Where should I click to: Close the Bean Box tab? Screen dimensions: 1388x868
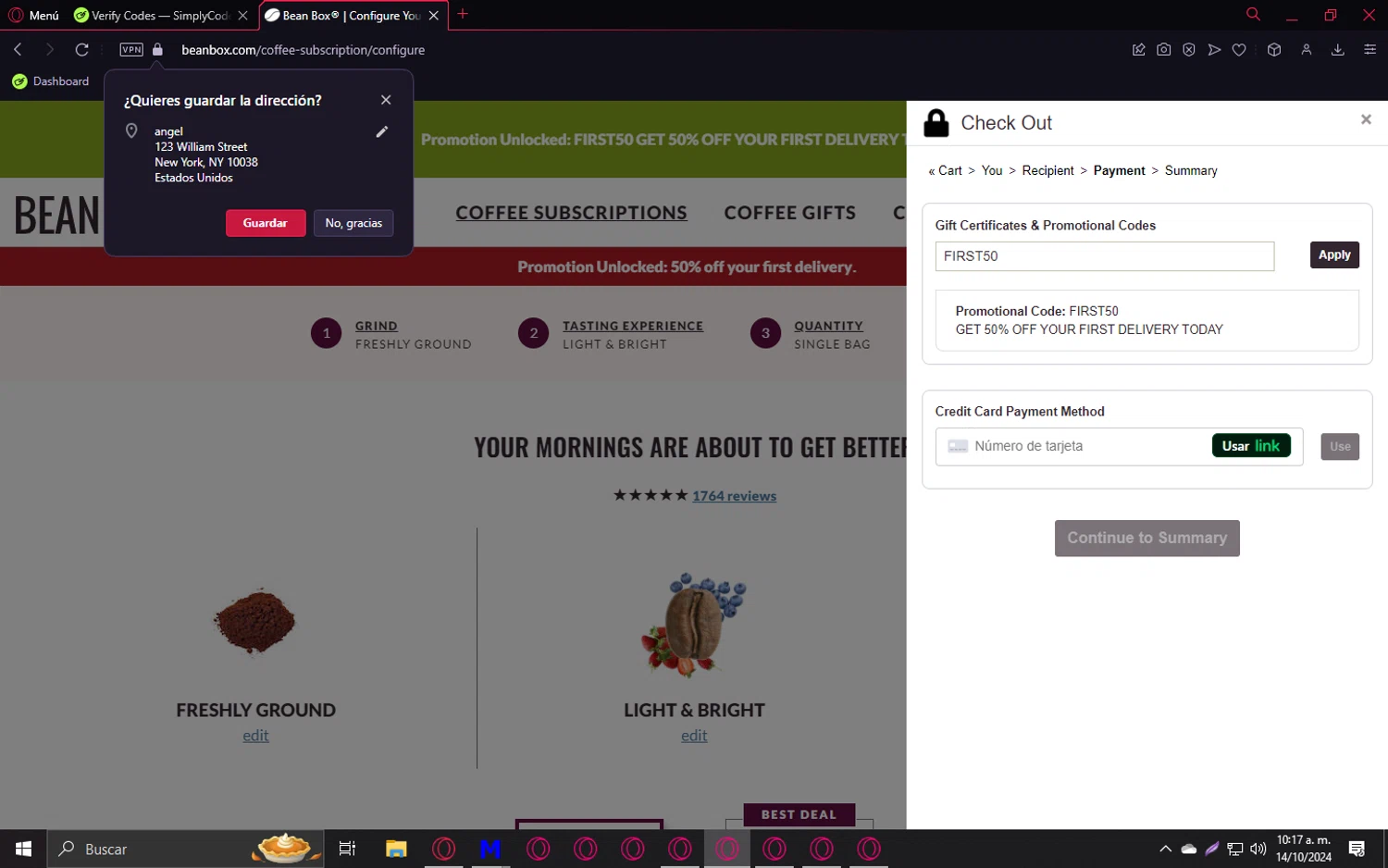coord(433,16)
